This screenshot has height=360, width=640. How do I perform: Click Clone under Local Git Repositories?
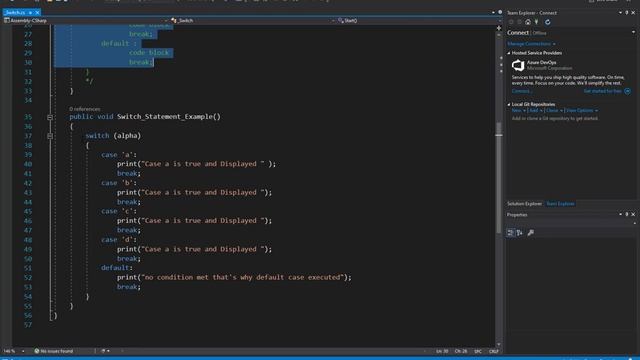(x=552, y=111)
